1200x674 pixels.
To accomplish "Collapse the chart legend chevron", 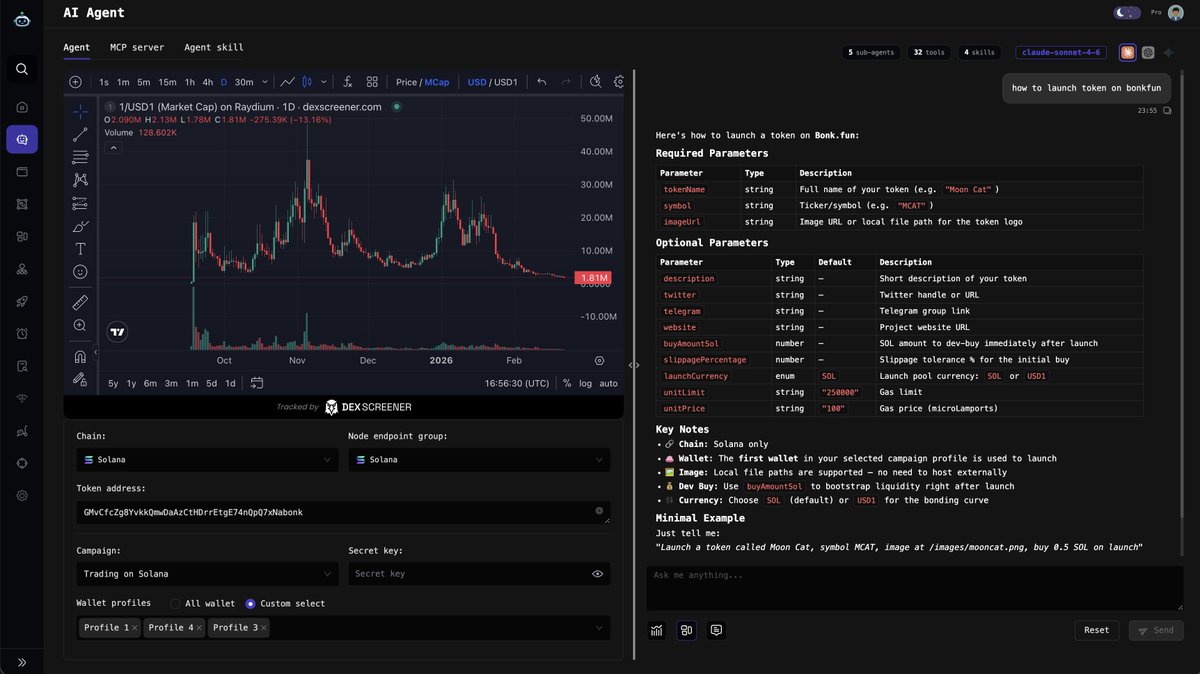I will (x=113, y=147).
